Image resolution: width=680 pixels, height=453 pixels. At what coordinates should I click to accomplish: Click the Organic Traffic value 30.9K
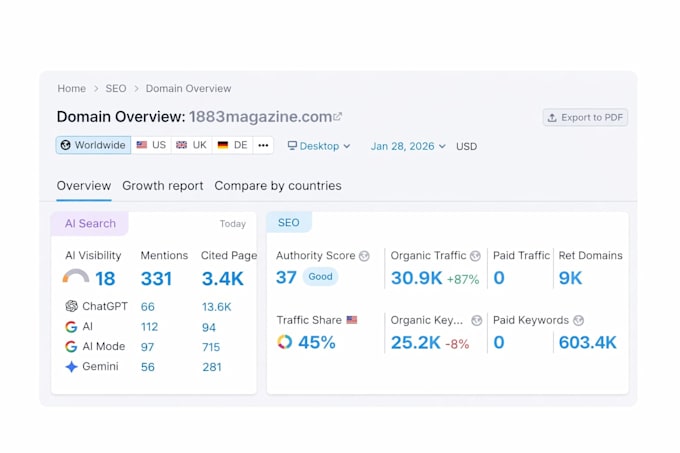tap(416, 278)
